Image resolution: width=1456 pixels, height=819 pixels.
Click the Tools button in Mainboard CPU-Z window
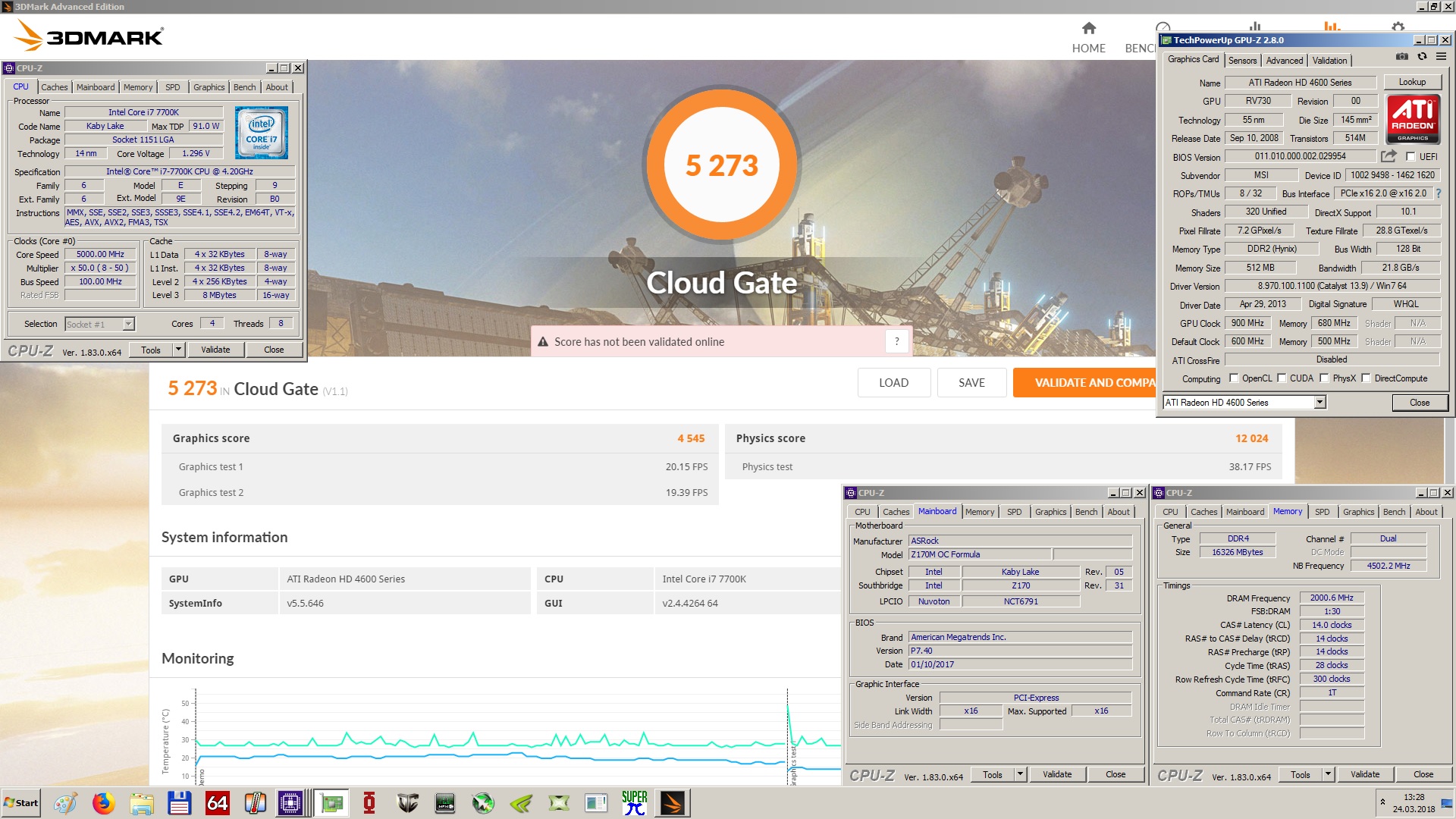coord(993,774)
